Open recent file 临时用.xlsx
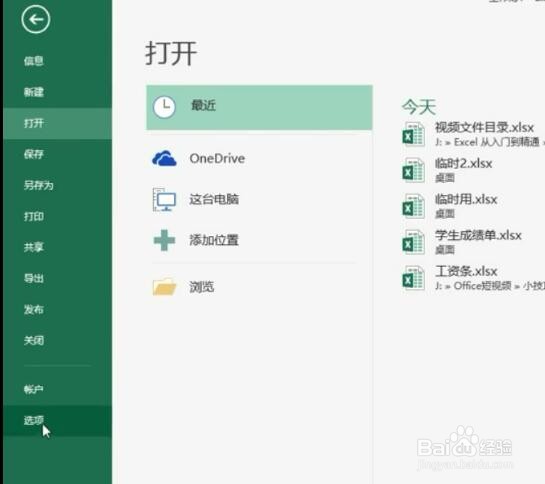This screenshot has height=484, width=545. 466,199
